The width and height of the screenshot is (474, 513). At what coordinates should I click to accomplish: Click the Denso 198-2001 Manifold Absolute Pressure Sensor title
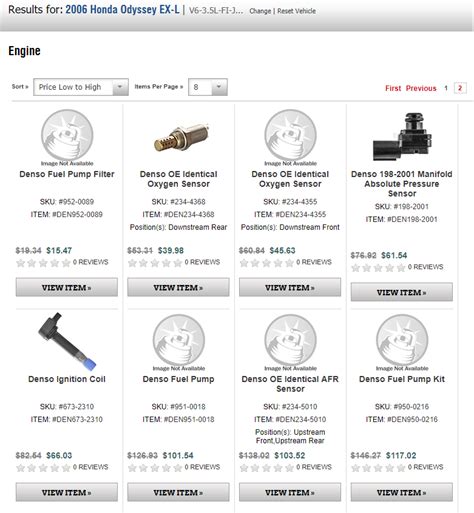click(402, 184)
